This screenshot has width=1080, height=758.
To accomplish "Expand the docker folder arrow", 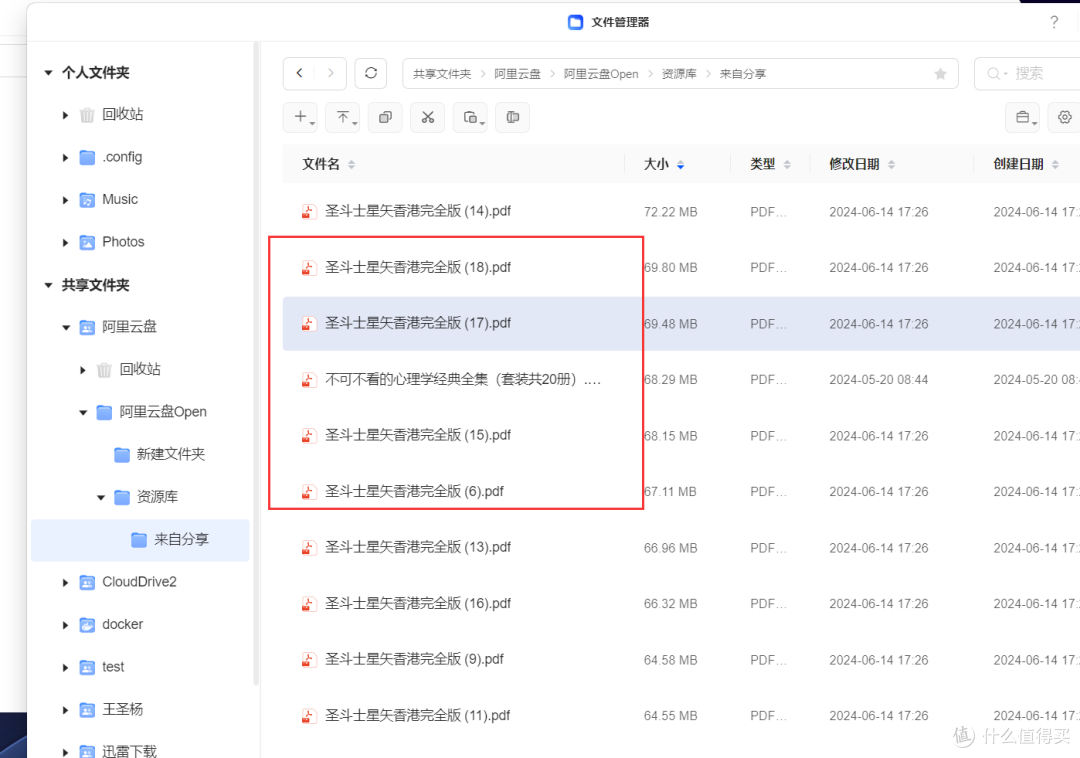I will [65, 625].
